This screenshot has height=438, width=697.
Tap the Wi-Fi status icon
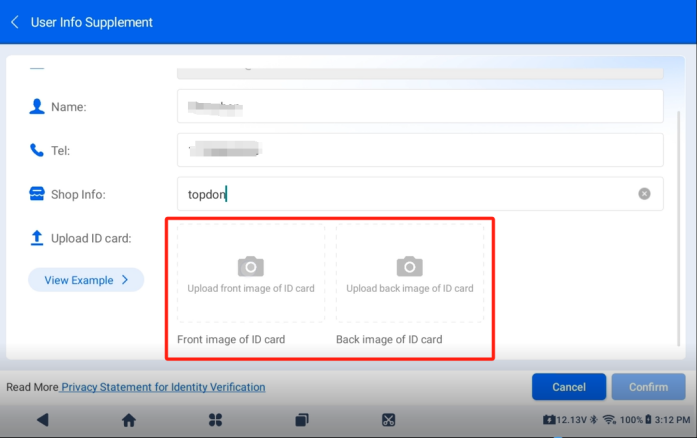(x=609, y=420)
